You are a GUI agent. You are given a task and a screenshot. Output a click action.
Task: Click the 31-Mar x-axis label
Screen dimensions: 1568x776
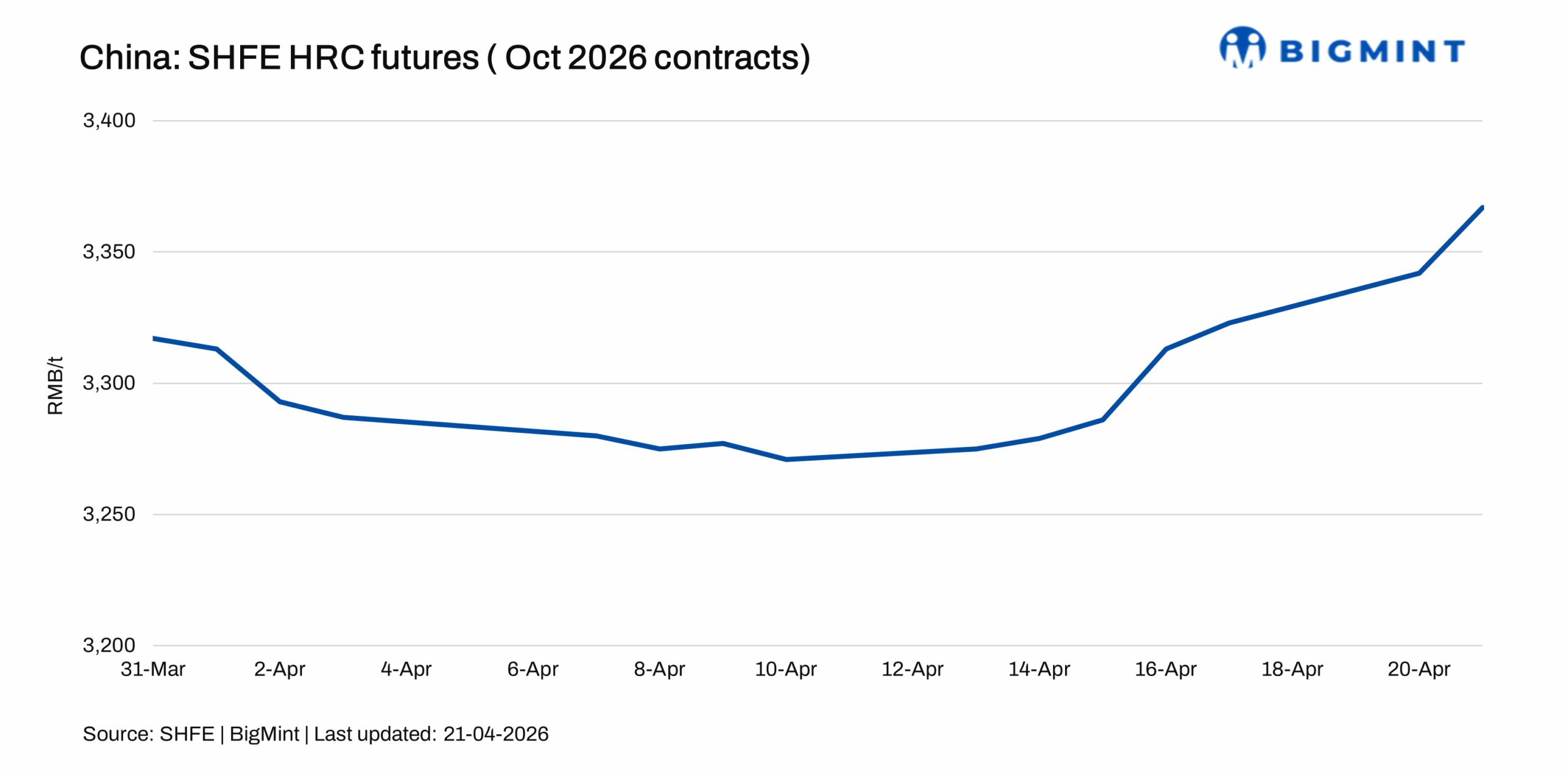(x=153, y=669)
